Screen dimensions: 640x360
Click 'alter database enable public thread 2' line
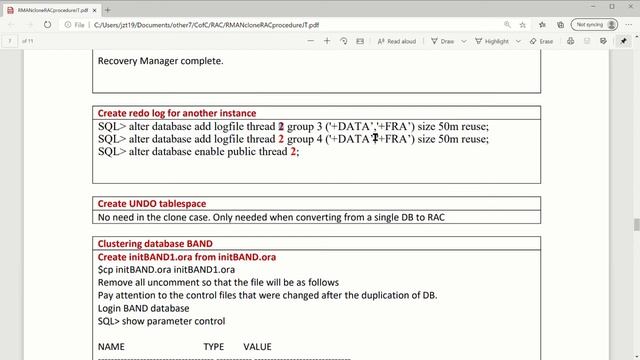[x=198, y=151]
